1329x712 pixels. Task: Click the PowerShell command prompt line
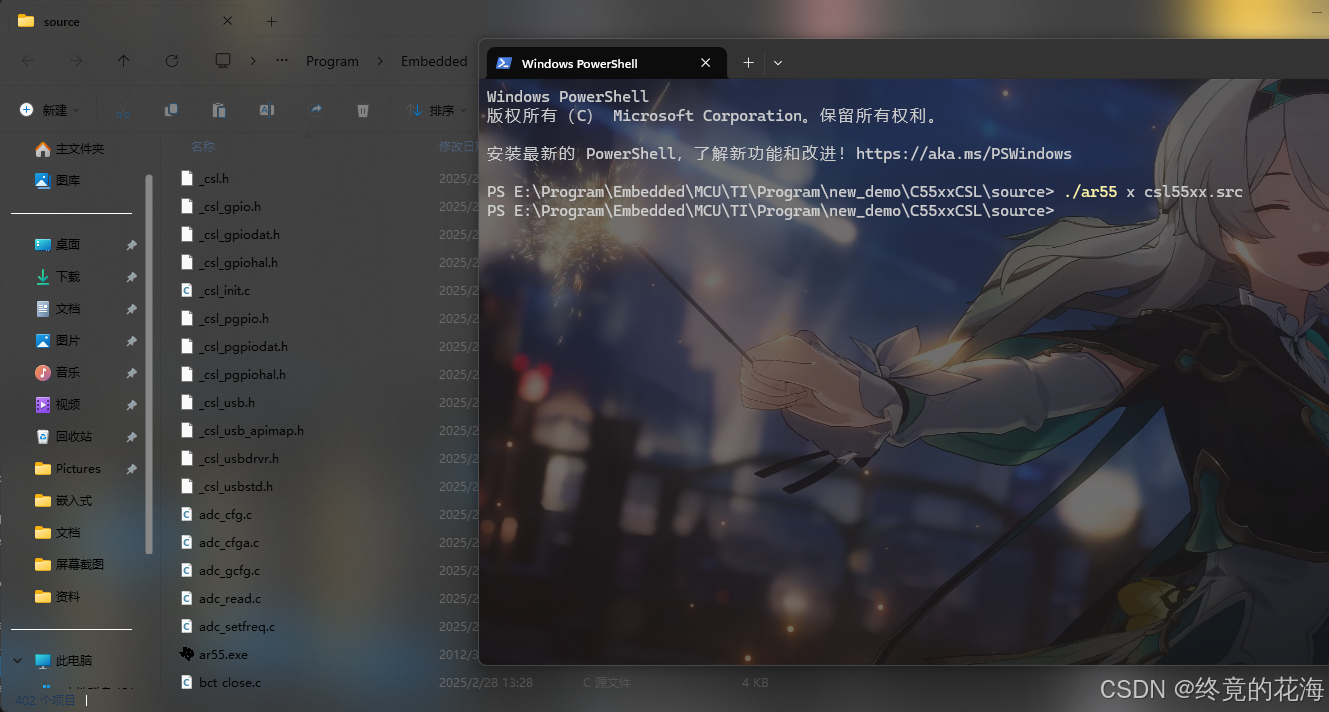(771, 211)
